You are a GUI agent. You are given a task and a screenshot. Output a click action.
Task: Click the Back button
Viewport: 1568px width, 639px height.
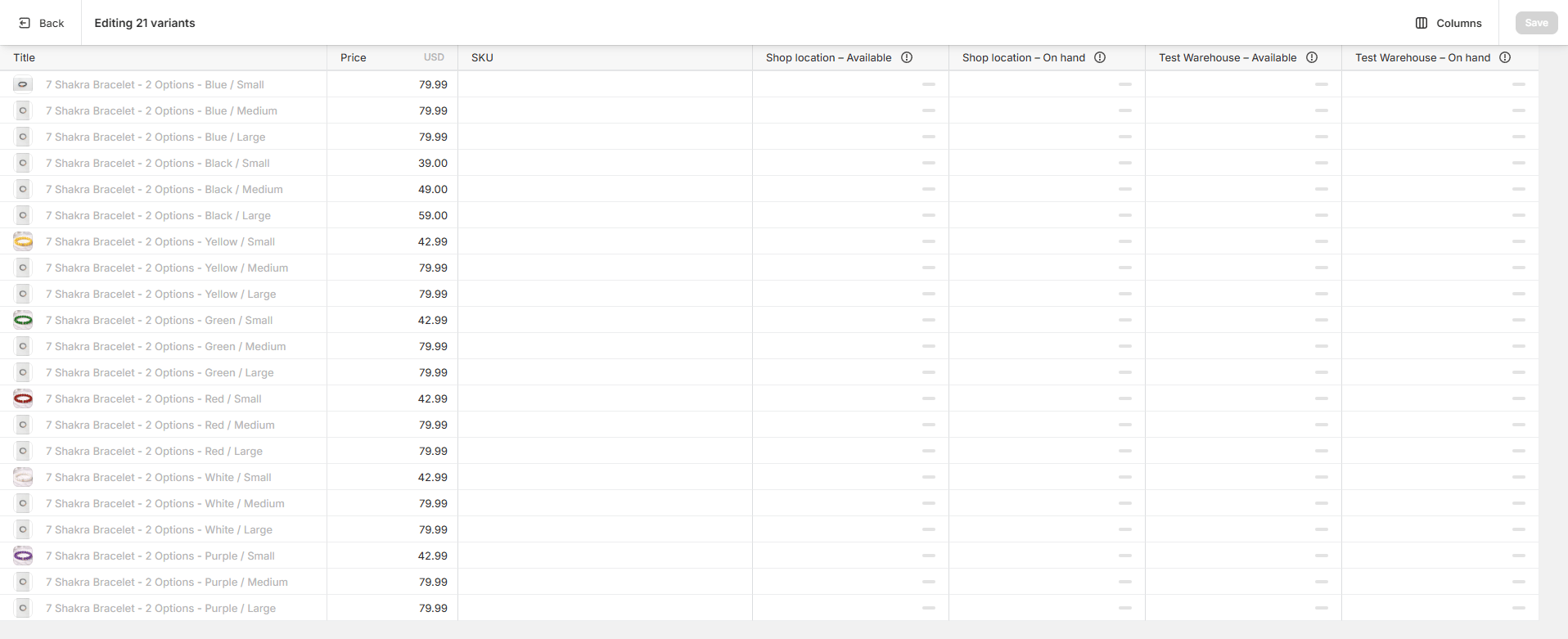[x=41, y=23]
